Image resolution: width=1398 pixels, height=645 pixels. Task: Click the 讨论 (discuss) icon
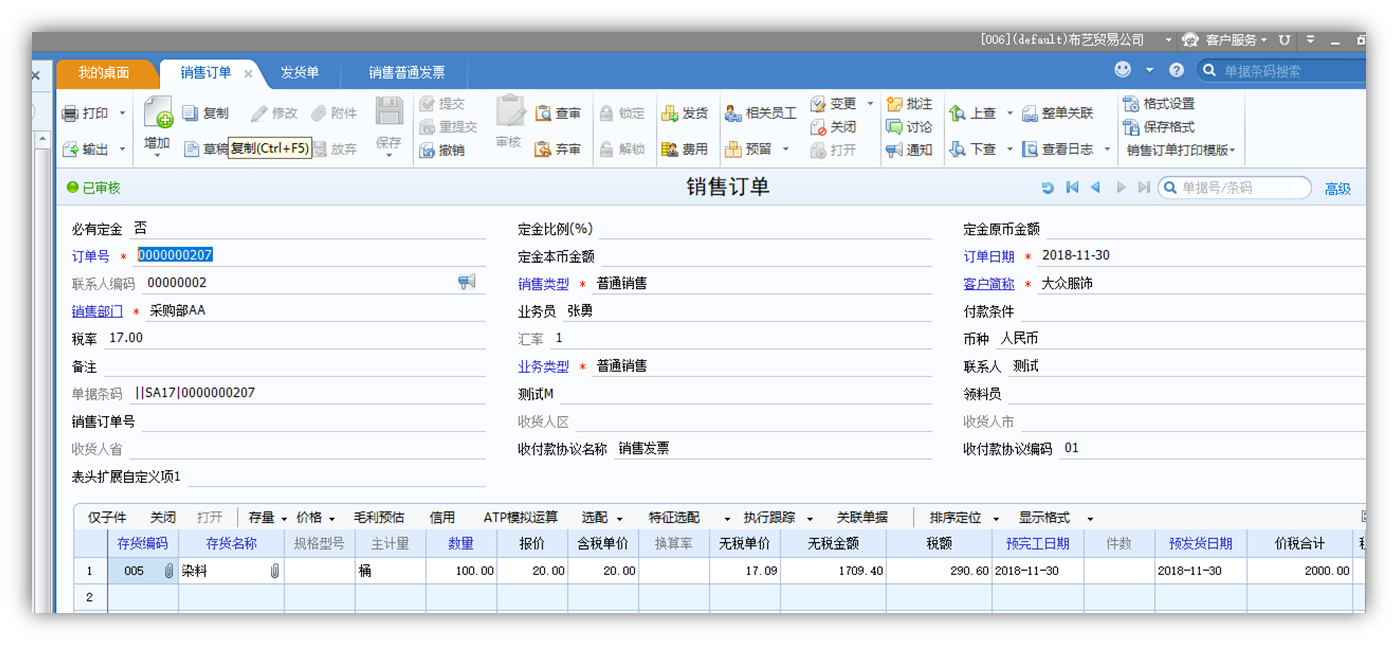coord(894,127)
